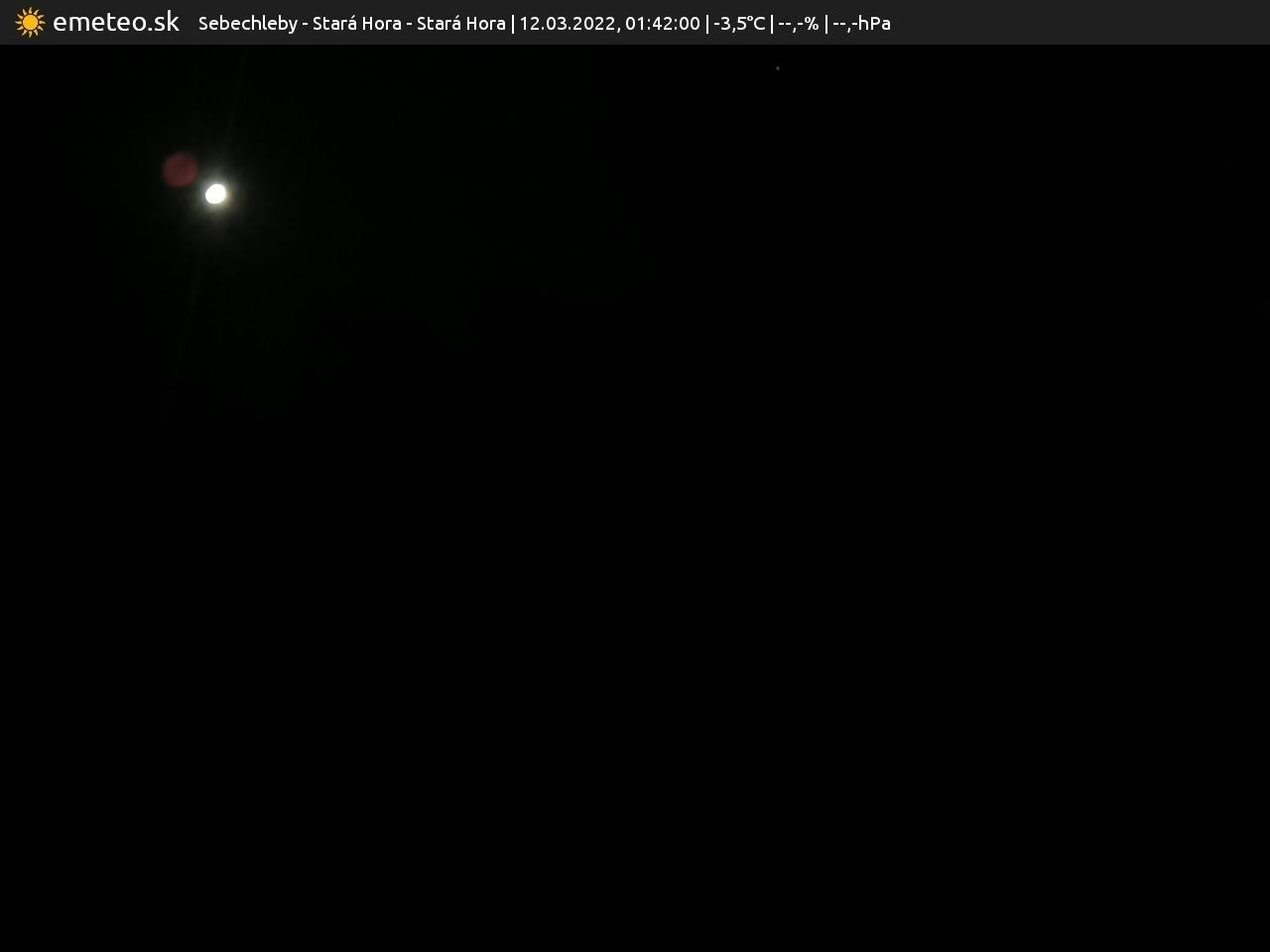Click the dark center of webcam image
The image size is (1270, 952).
point(635,496)
